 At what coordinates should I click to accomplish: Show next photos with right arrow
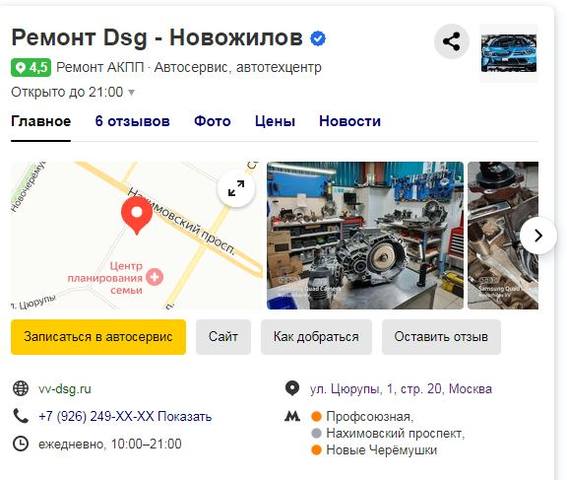point(538,235)
